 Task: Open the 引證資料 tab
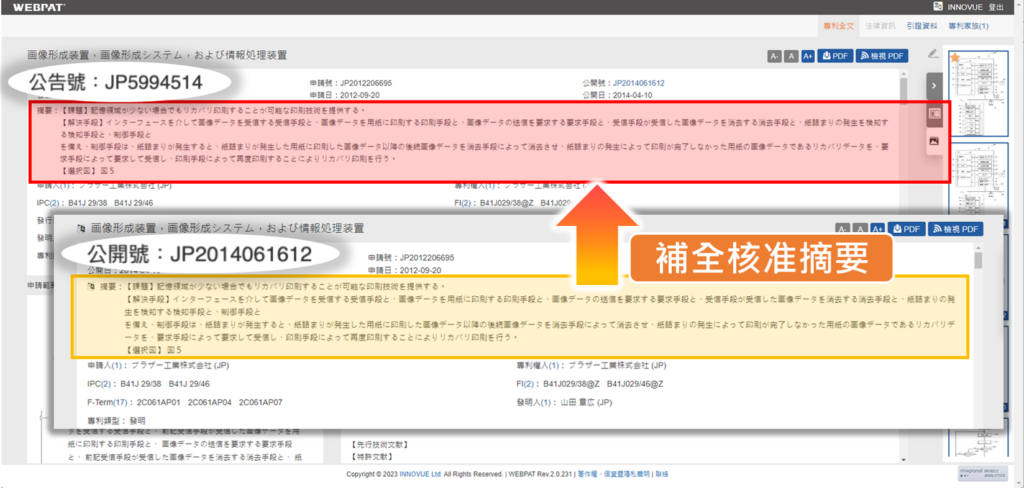[x=921, y=26]
